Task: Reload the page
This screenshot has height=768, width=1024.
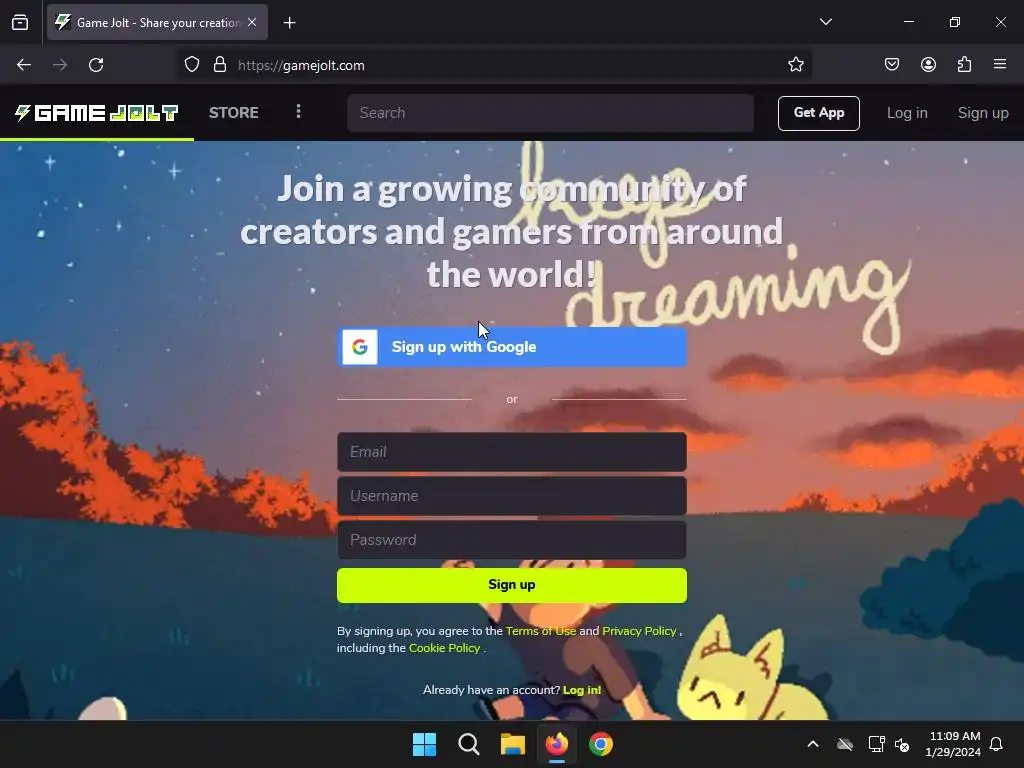Action: (x=96, y=65)
